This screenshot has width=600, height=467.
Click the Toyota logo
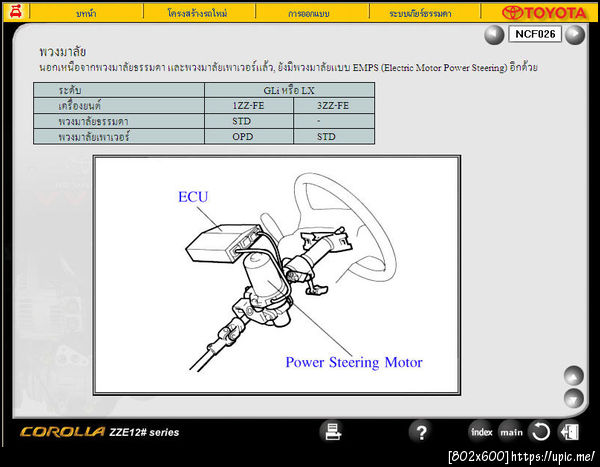coord(544,13)
